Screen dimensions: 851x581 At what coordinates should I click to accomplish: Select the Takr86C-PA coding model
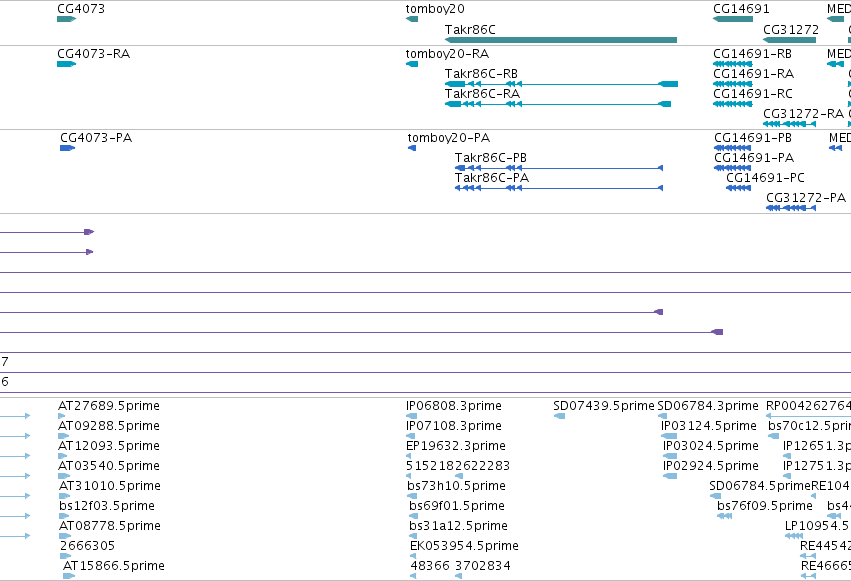[x=559, y=188]
